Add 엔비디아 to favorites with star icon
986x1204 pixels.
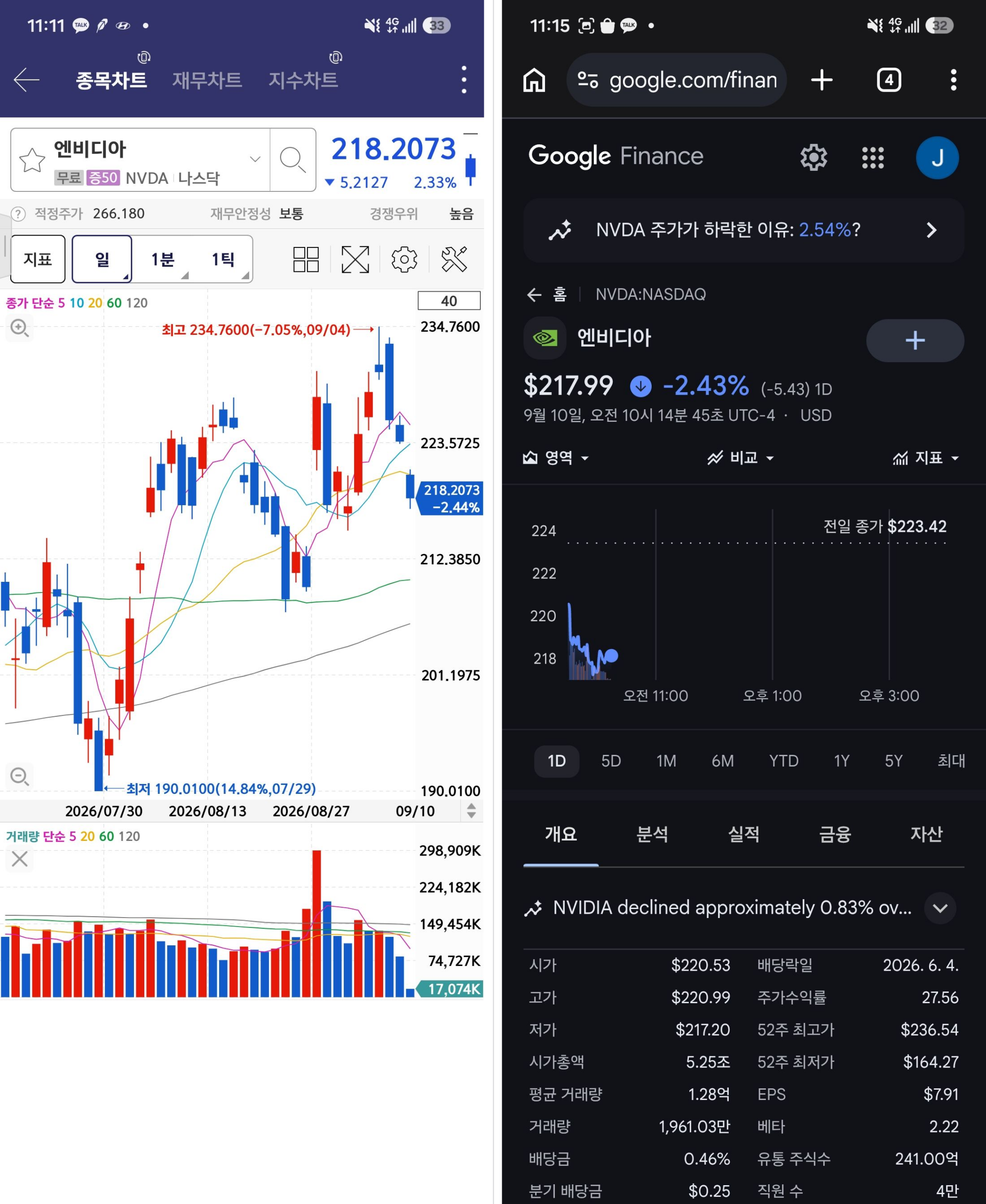(x=32, y=160)
